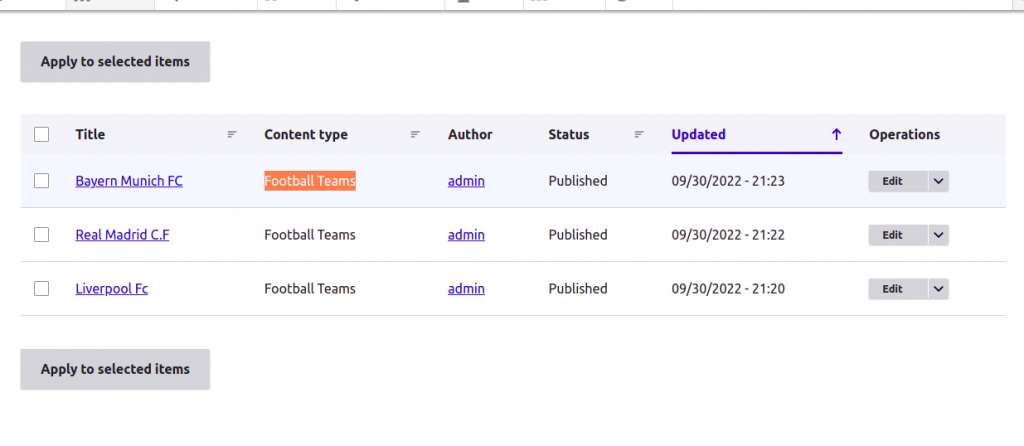Image resolution: width=1024 pixels, height=446 pixels.
Task: Click bottom Apply to selected items button
Action: coord(115,369)
